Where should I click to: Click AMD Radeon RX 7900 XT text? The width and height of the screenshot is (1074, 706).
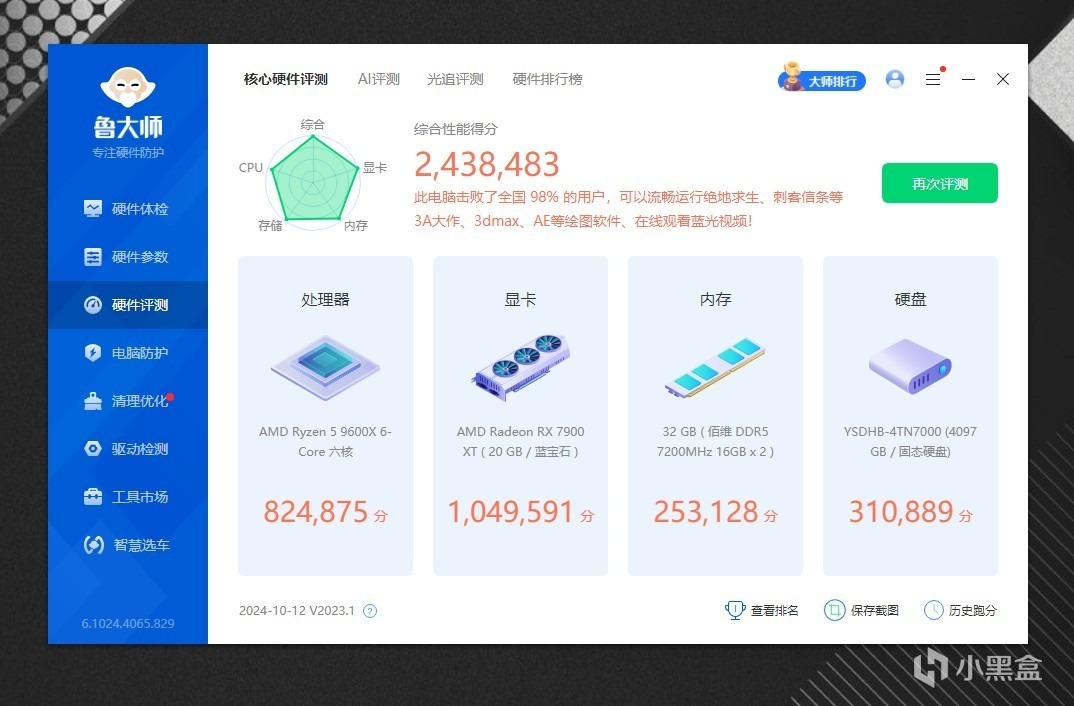tap(521, 442)
